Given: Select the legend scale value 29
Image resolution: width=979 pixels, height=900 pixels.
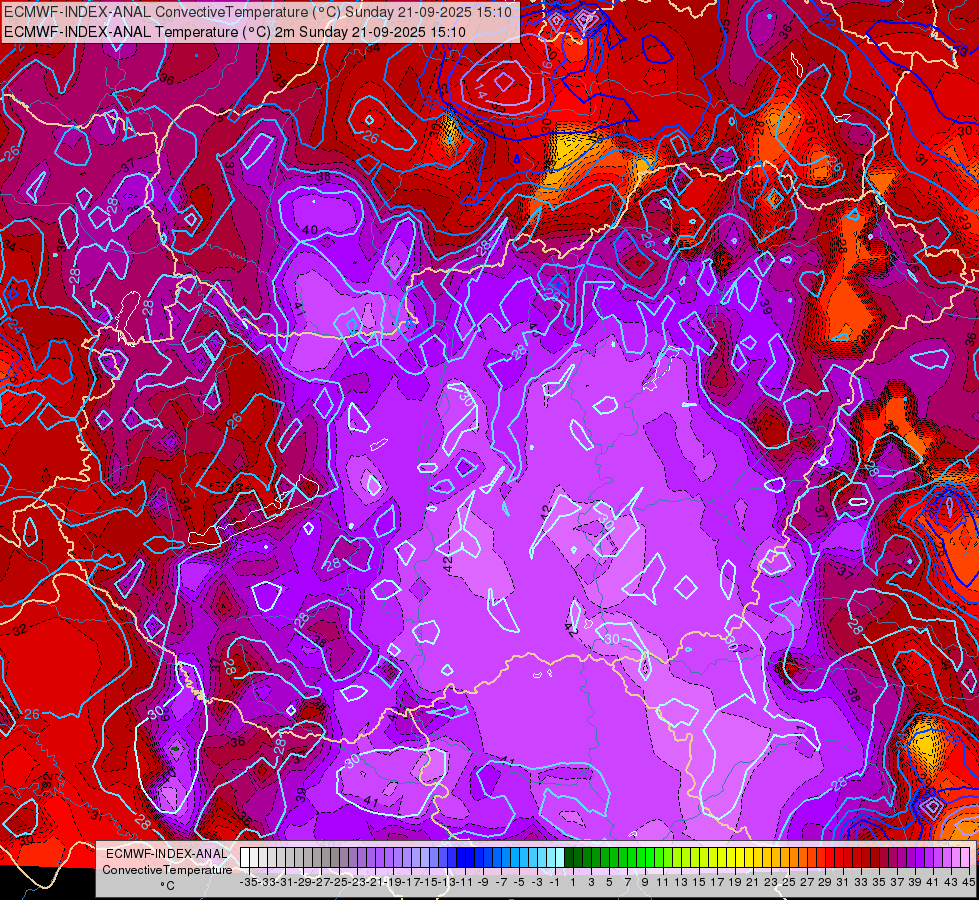Looking at the screenshot, I should click(825, 883).
